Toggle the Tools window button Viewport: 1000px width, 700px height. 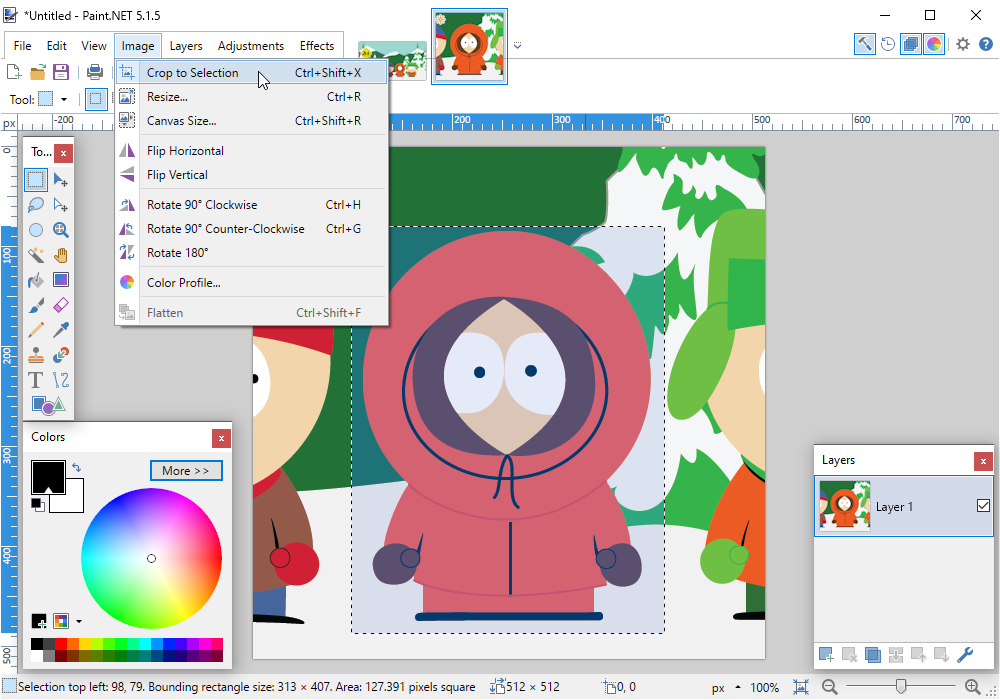click(864, 44)
